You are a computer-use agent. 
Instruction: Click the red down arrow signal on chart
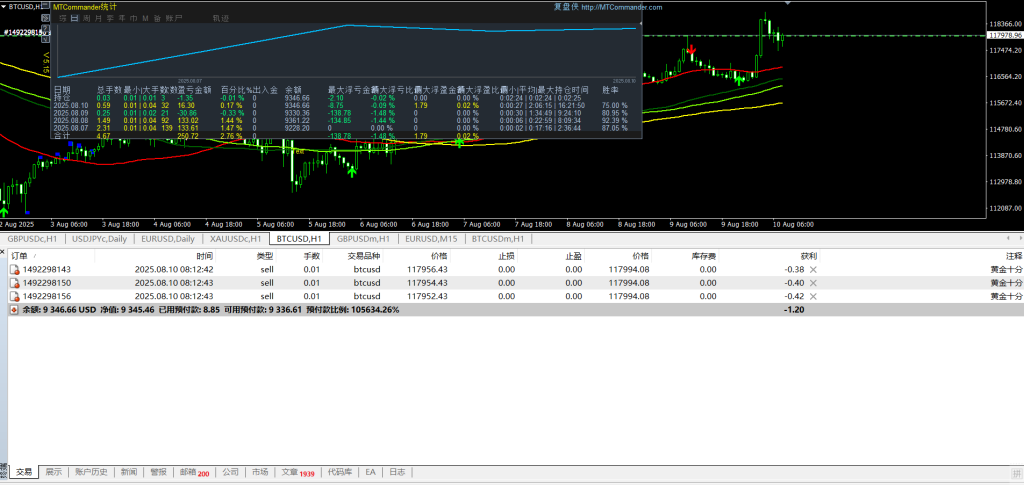692,48
